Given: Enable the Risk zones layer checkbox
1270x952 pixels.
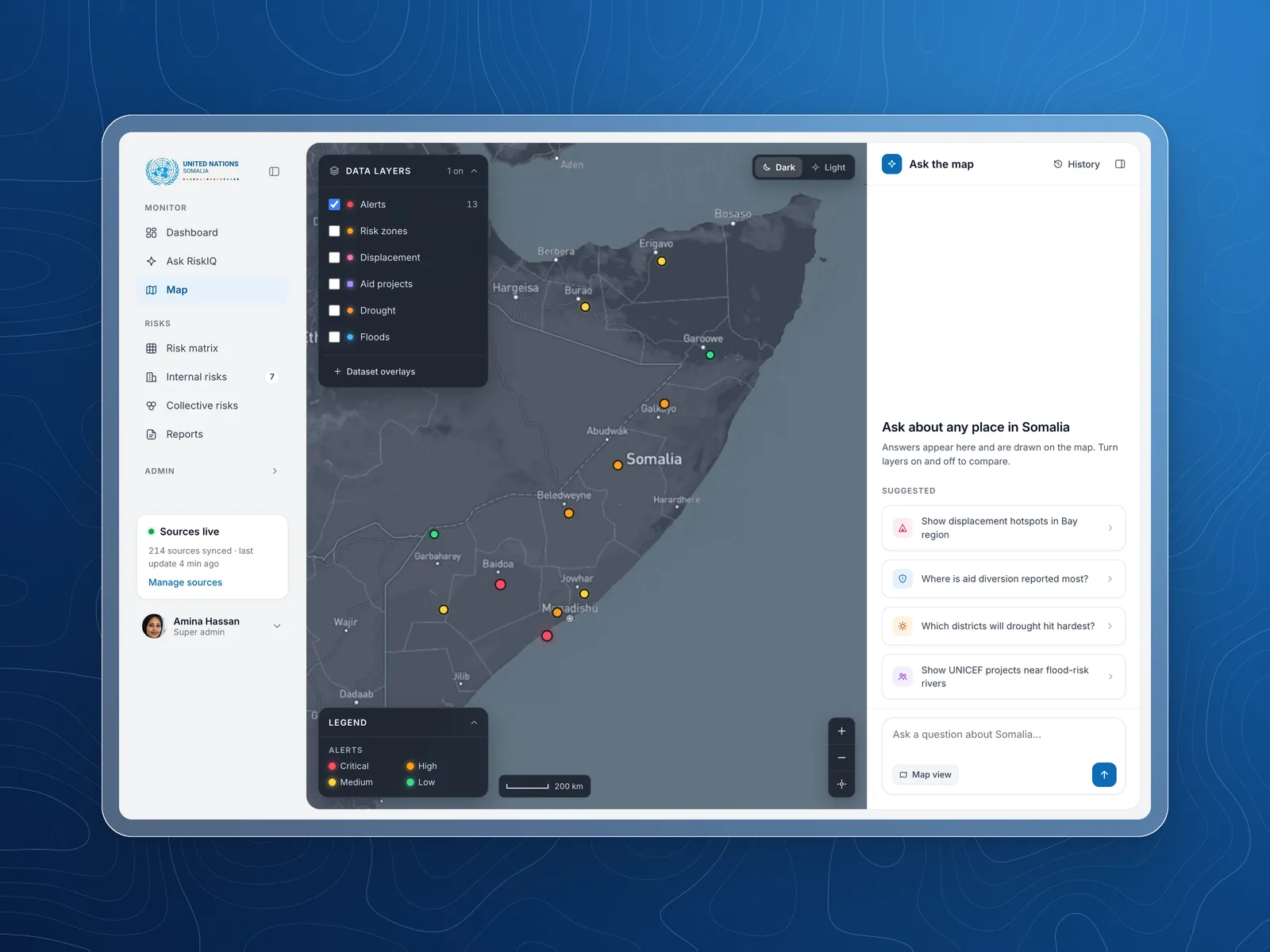Looking at the screenshot, I should click(x=334, y=231).
